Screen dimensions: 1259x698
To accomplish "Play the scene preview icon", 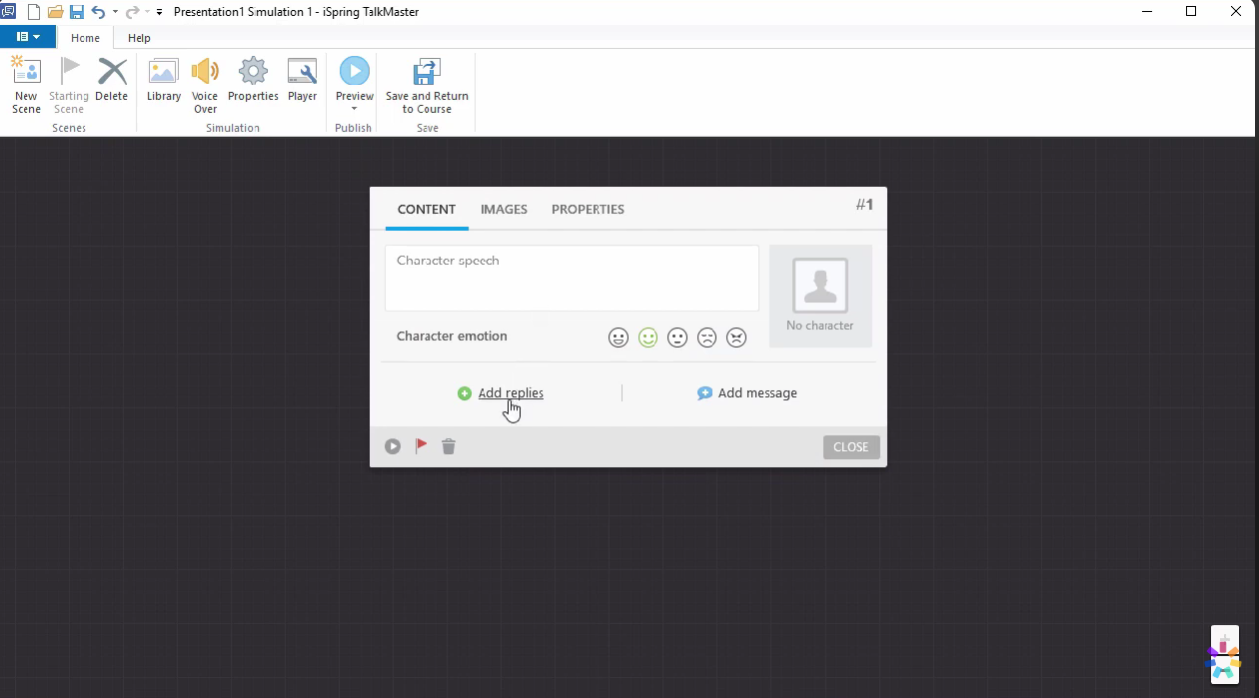I will [x=392, y=446].
